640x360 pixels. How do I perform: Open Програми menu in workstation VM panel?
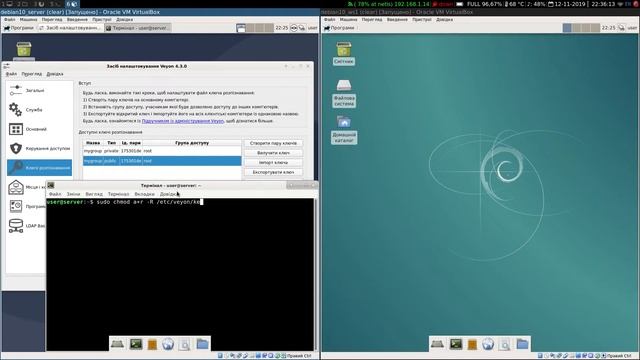click(339, 28)
